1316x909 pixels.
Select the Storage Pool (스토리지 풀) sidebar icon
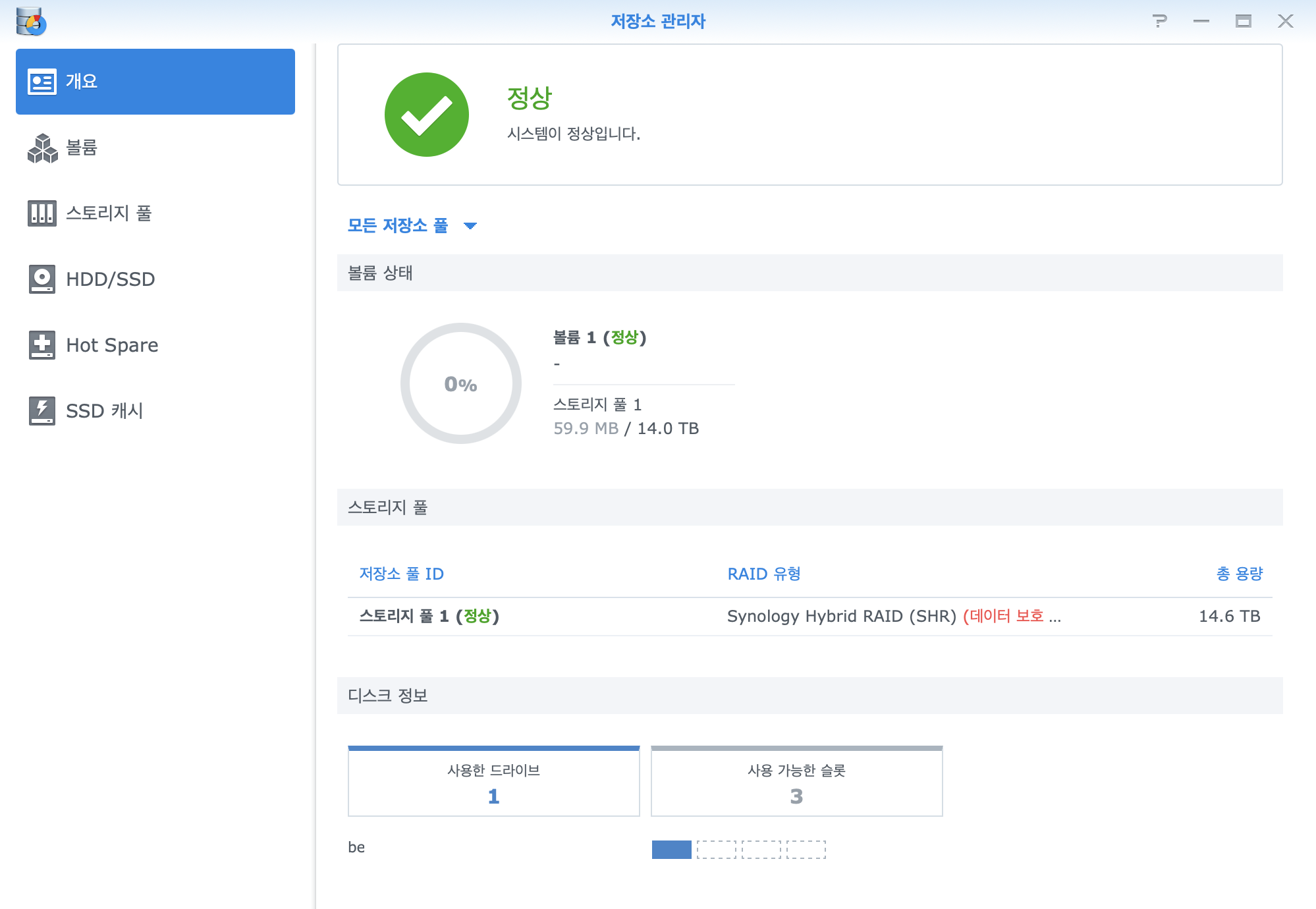click(x=42, y=213)
